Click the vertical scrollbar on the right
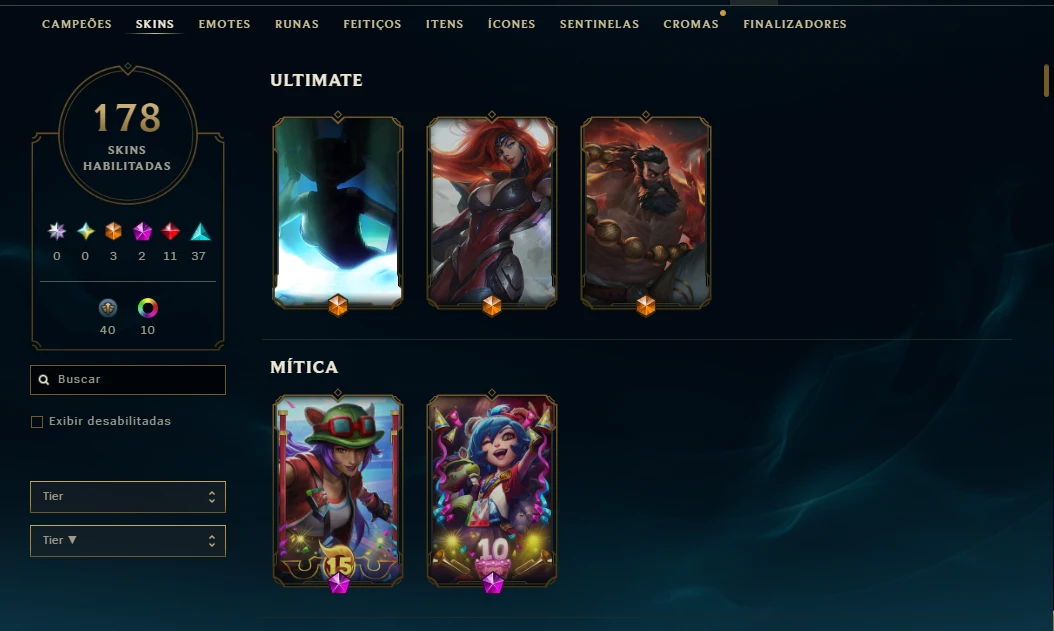The width and height of the screenshot is (1054, 631). tap(1047, 81)
